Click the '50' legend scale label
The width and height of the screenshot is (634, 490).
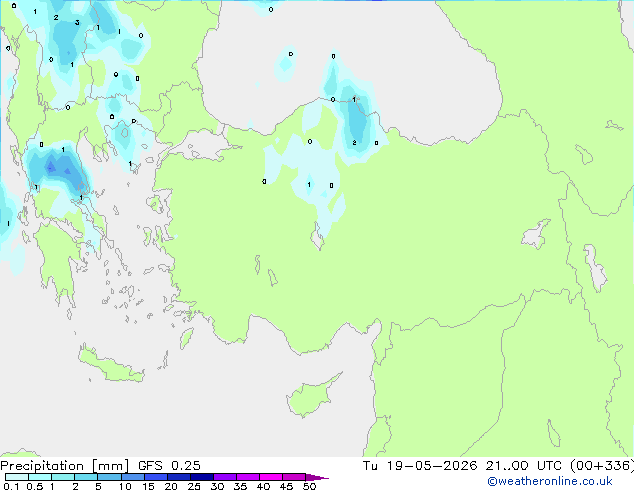pyautogui.click(x=309, y=486)
